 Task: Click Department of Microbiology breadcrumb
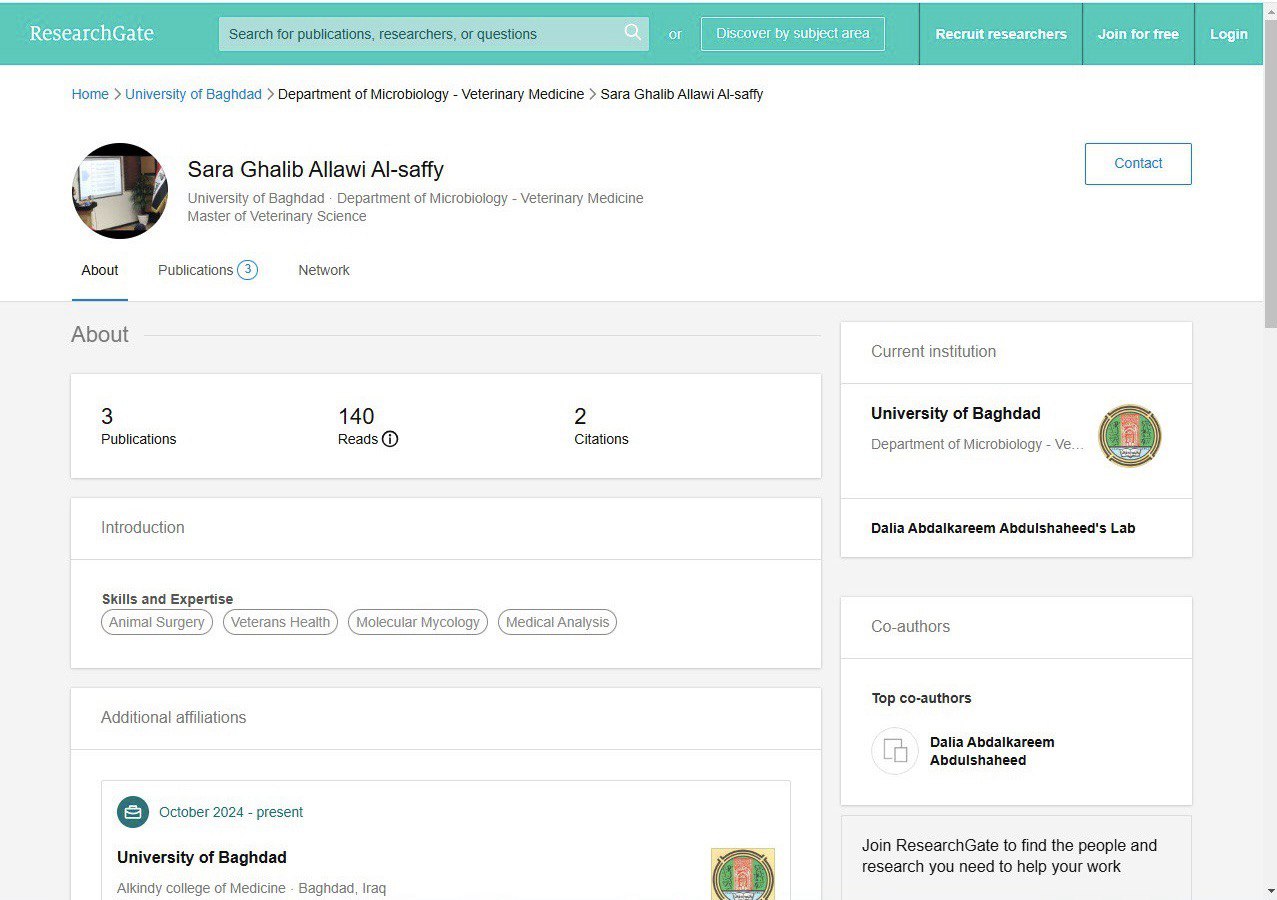(431, 94)
